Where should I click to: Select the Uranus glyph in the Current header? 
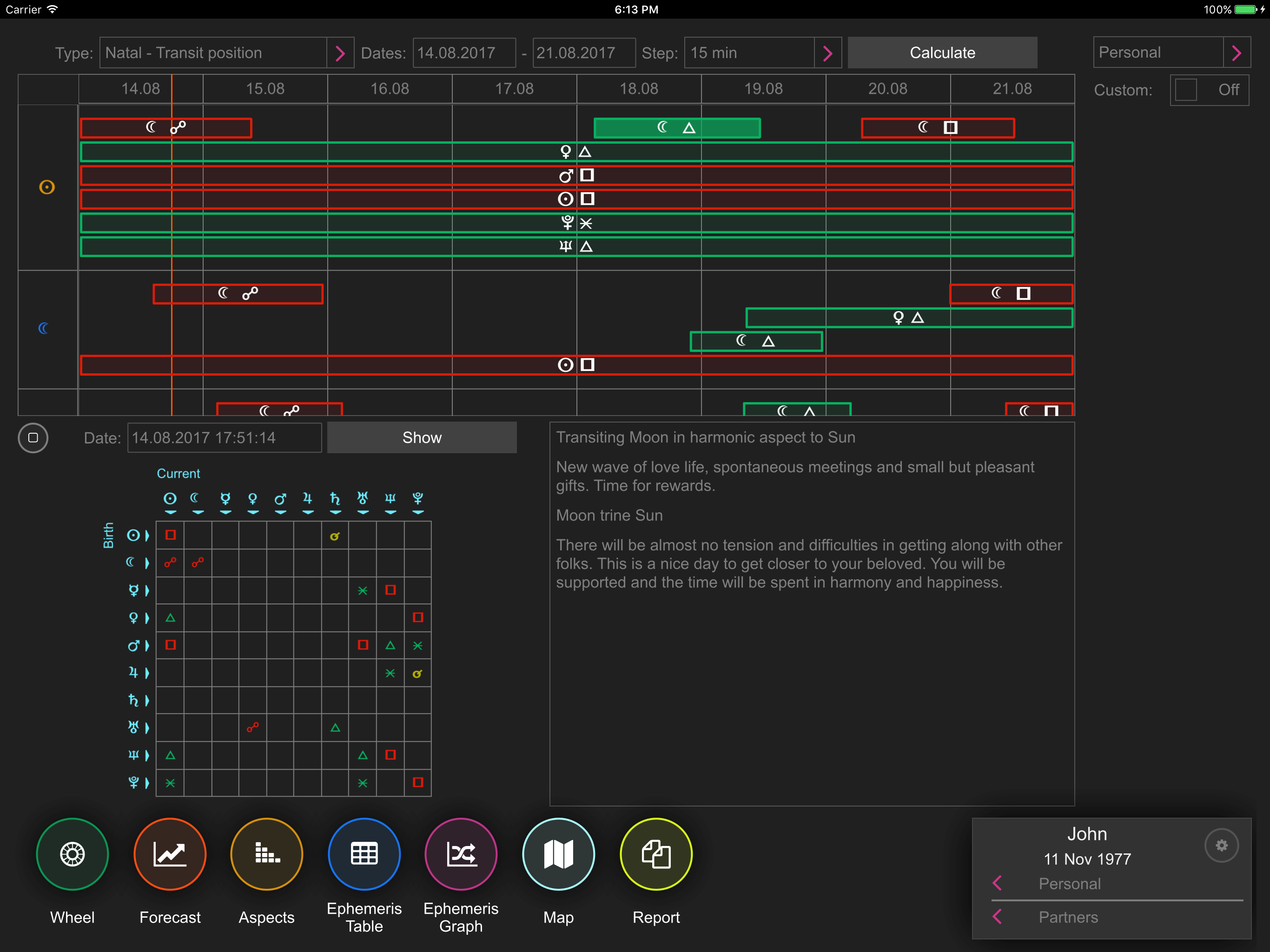click(363, 498)
